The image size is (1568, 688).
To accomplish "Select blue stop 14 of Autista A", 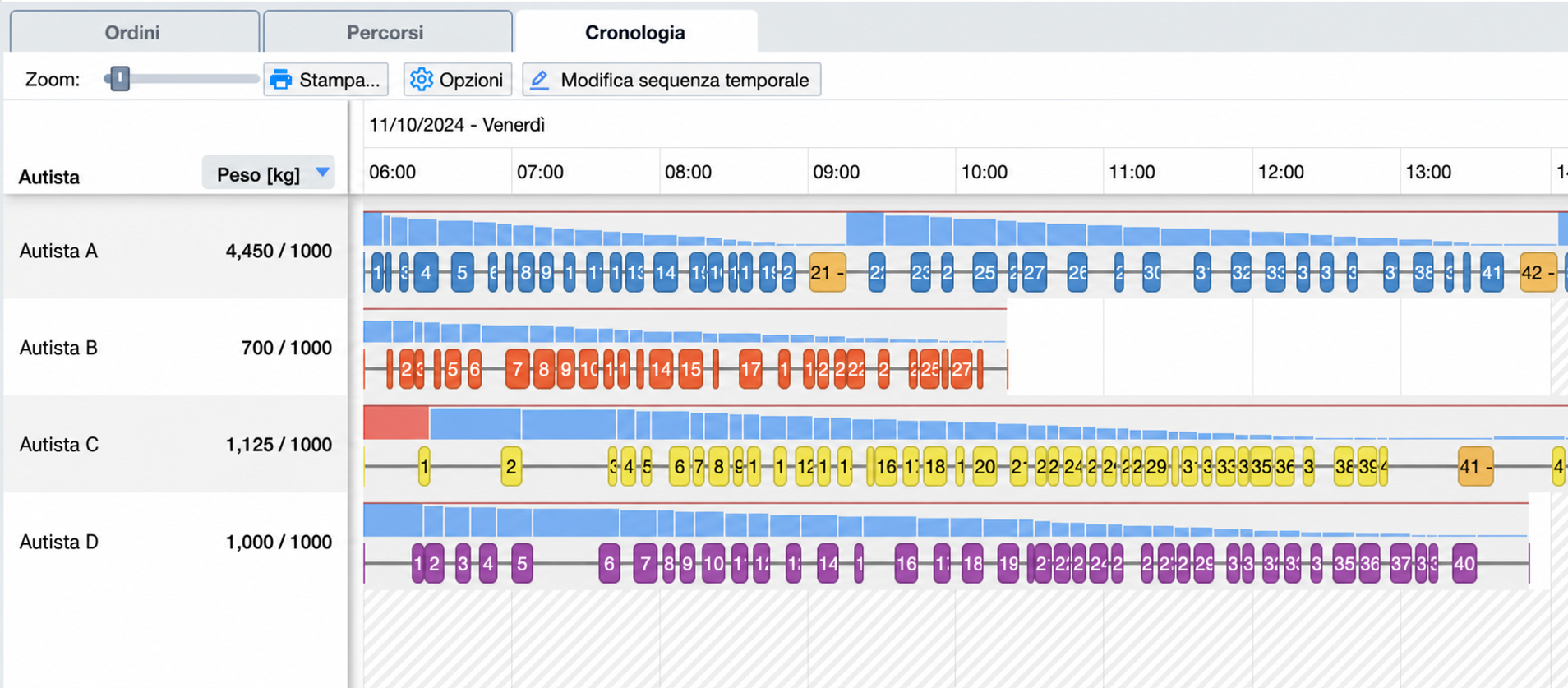I will click(665, 272).
